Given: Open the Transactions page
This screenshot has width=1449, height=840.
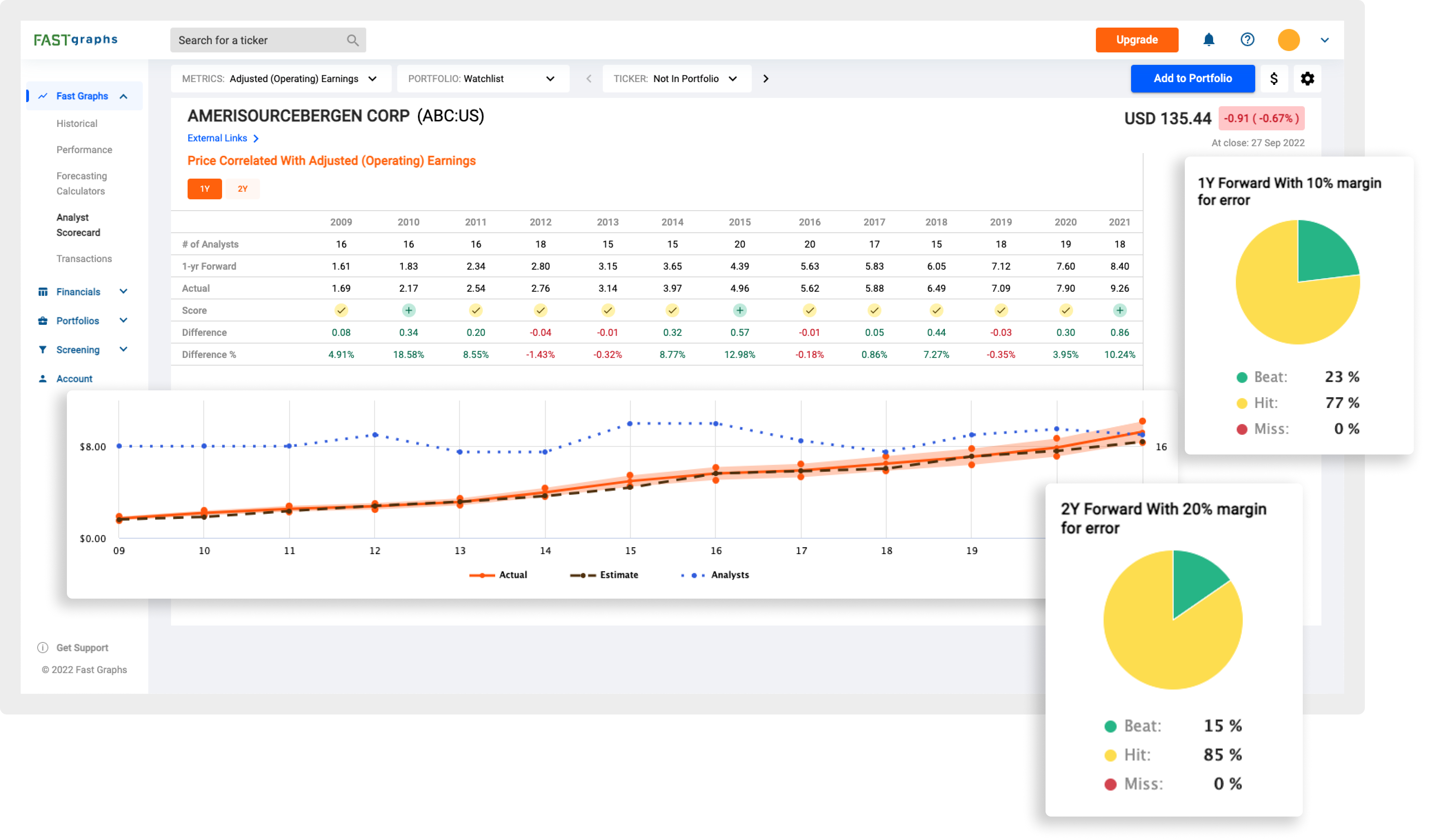Looking at the screenshot, I should click(84, 258).
